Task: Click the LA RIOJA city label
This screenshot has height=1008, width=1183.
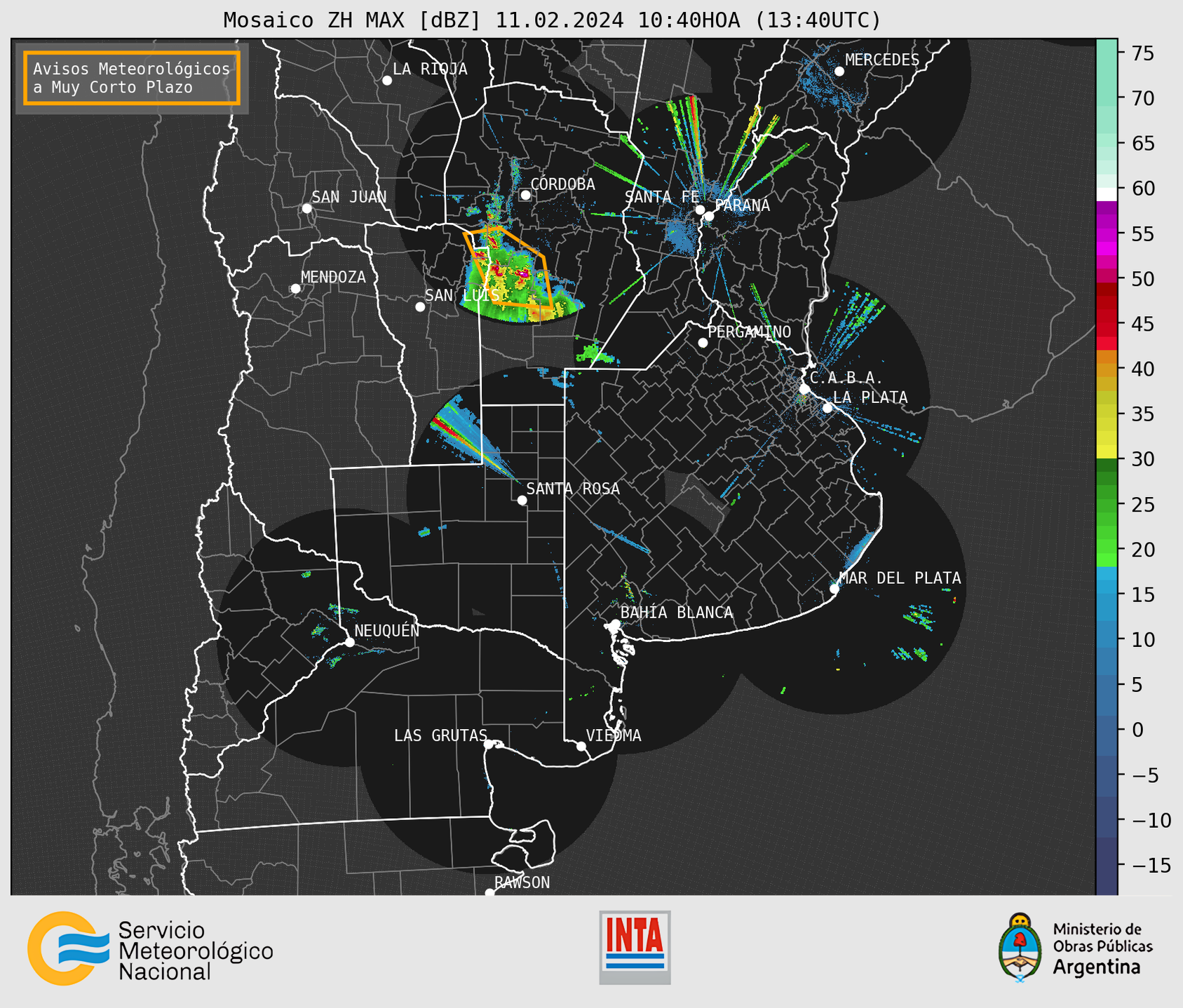Action: pyautogui.click(x=430, y=69)
